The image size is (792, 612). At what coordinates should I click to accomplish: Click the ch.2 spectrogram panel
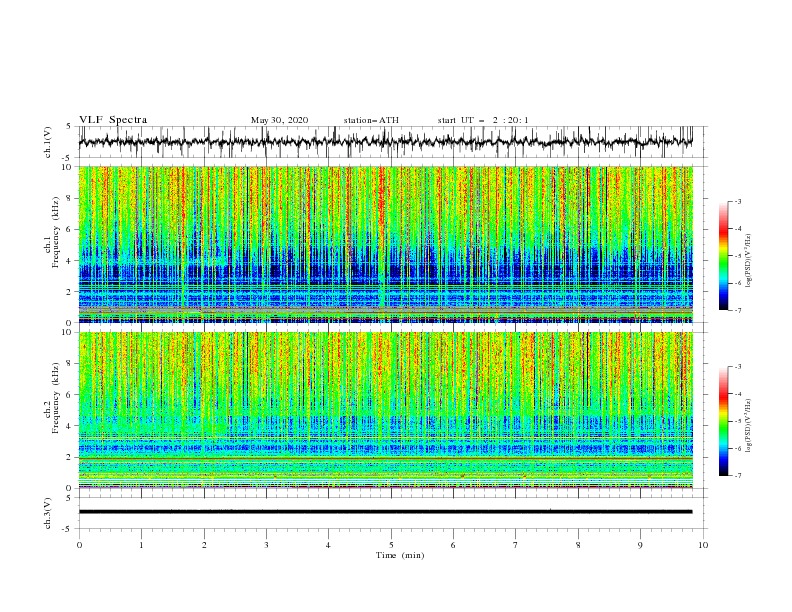pyautogui.click(x=385, y=410)
